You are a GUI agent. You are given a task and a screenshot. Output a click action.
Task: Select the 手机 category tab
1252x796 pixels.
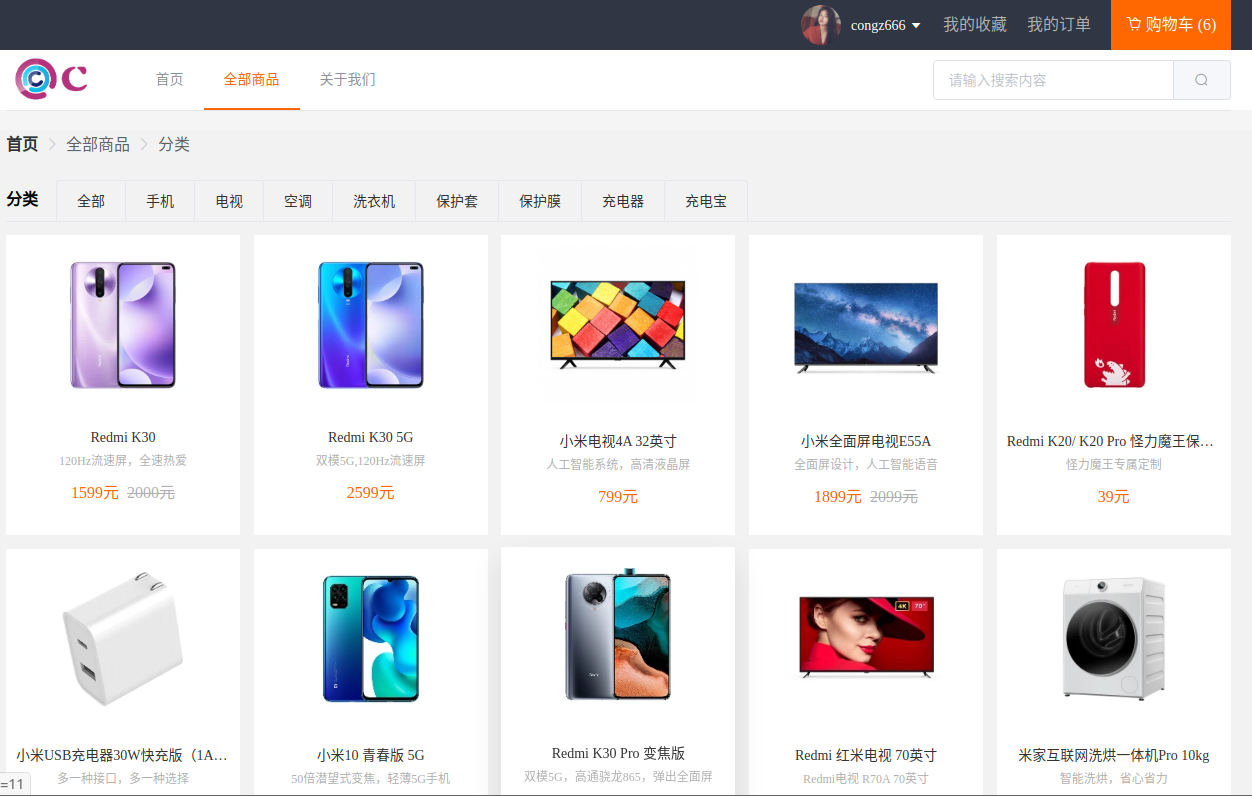click(x=160, y=201)
